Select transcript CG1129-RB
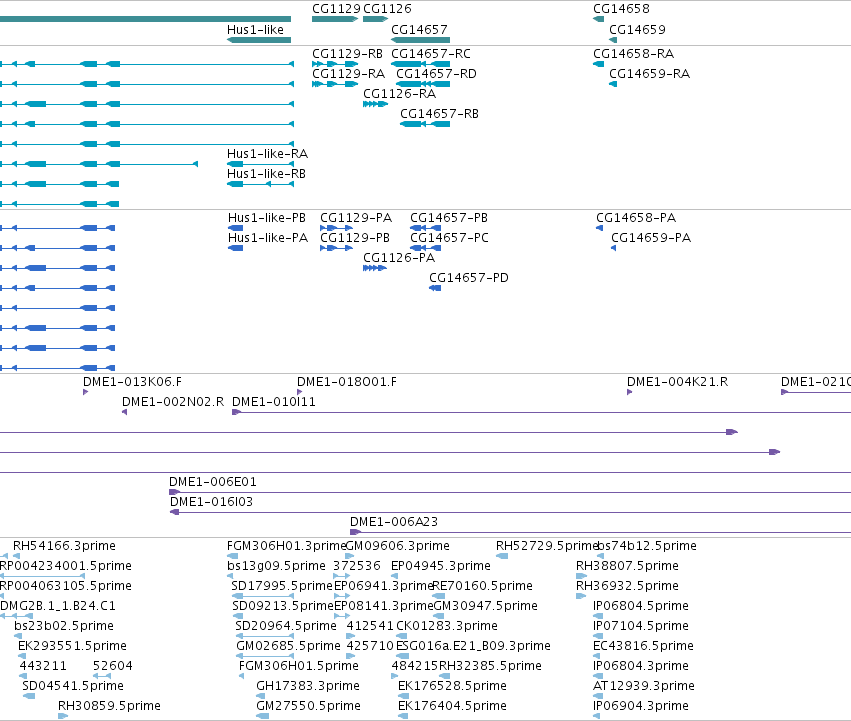The width and height of the screenshot is (851, 721). point(347,54)
